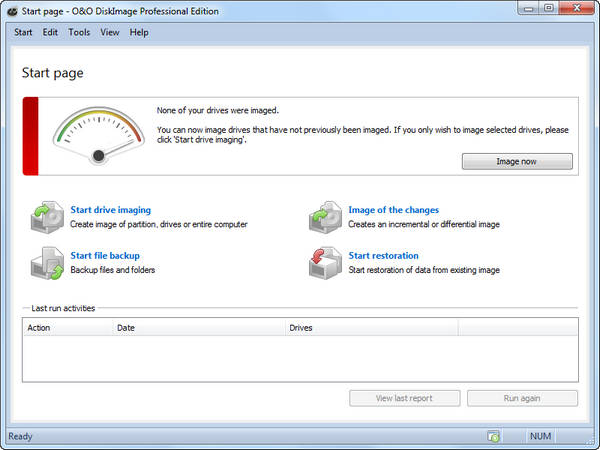Click the Start drive imaging icon
Screen dimensions: 600x450
tap(44, 217)
